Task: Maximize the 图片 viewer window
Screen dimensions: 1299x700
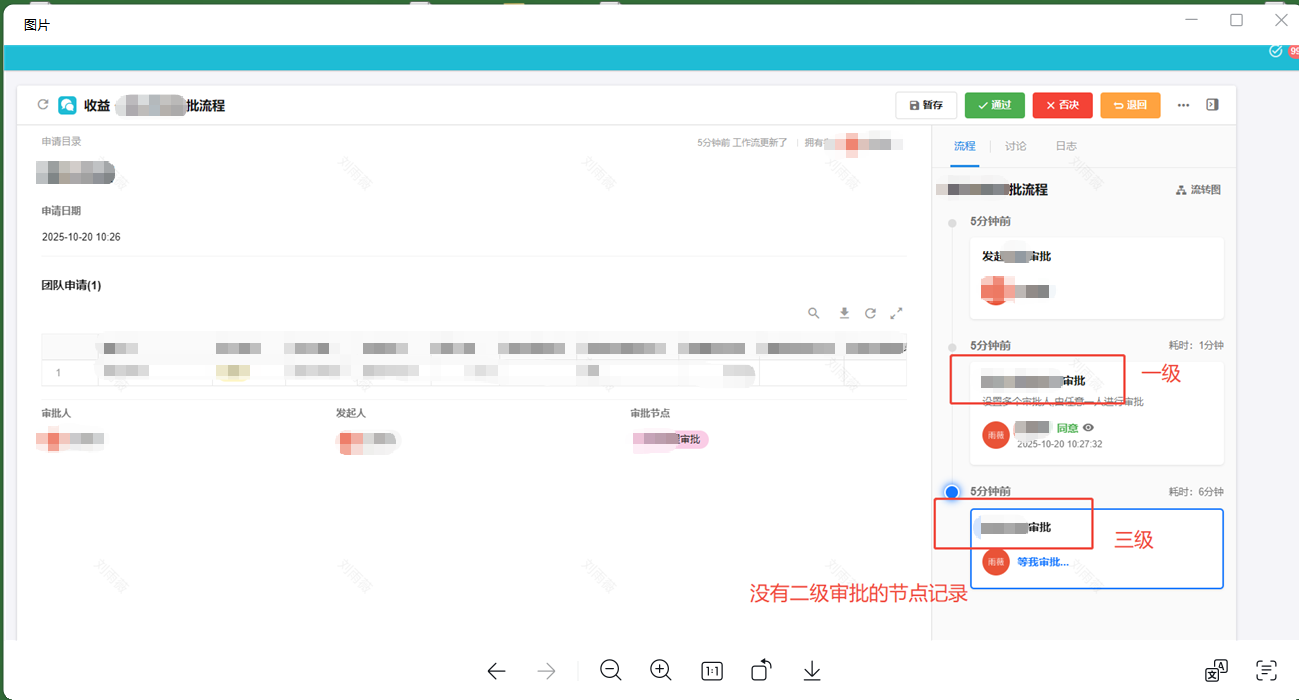Action: pyautogui.click(x=1236, y=20)
